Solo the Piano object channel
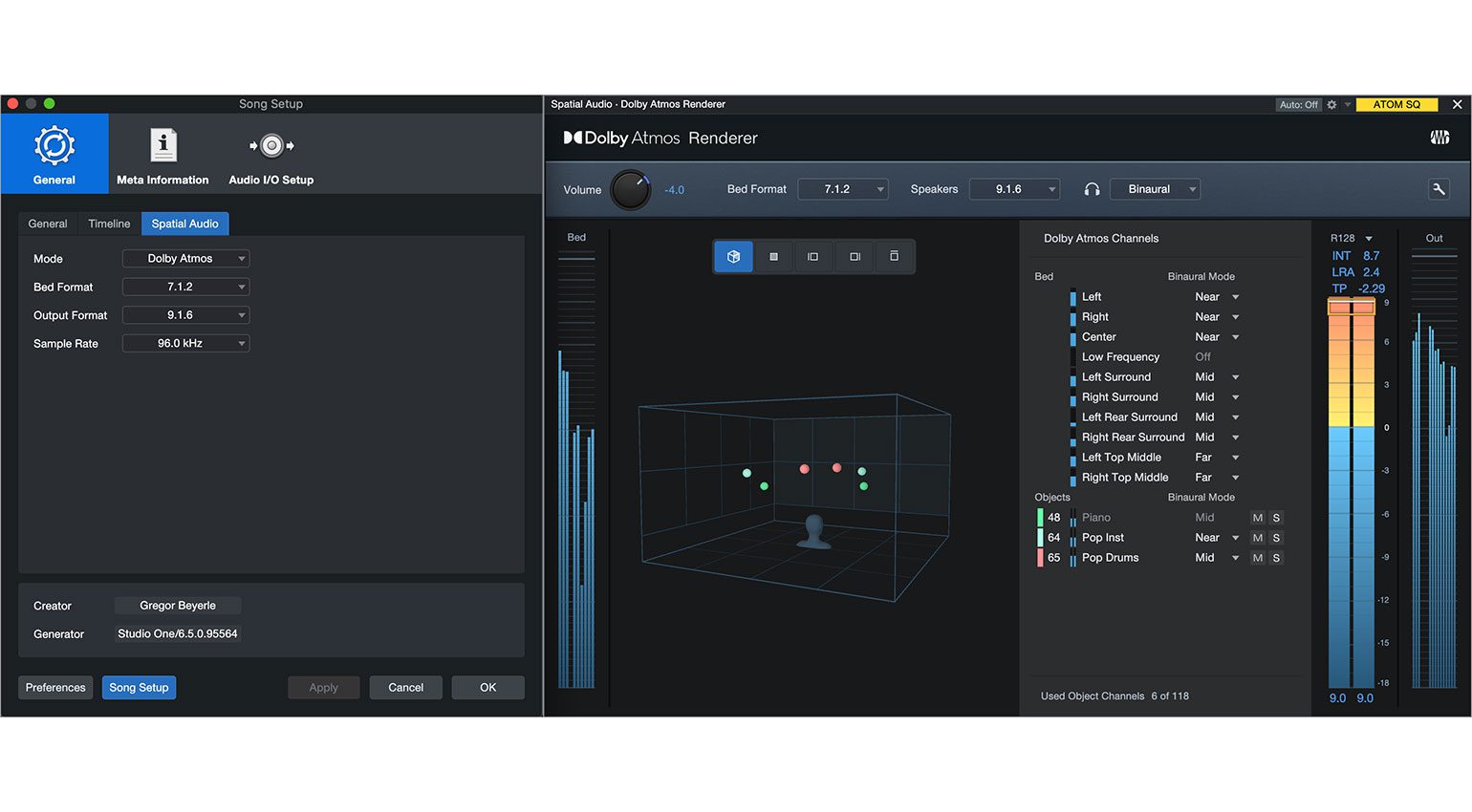Viewport: 1472px width, 812px height. pyautogui.click(x=1276, y=517)
